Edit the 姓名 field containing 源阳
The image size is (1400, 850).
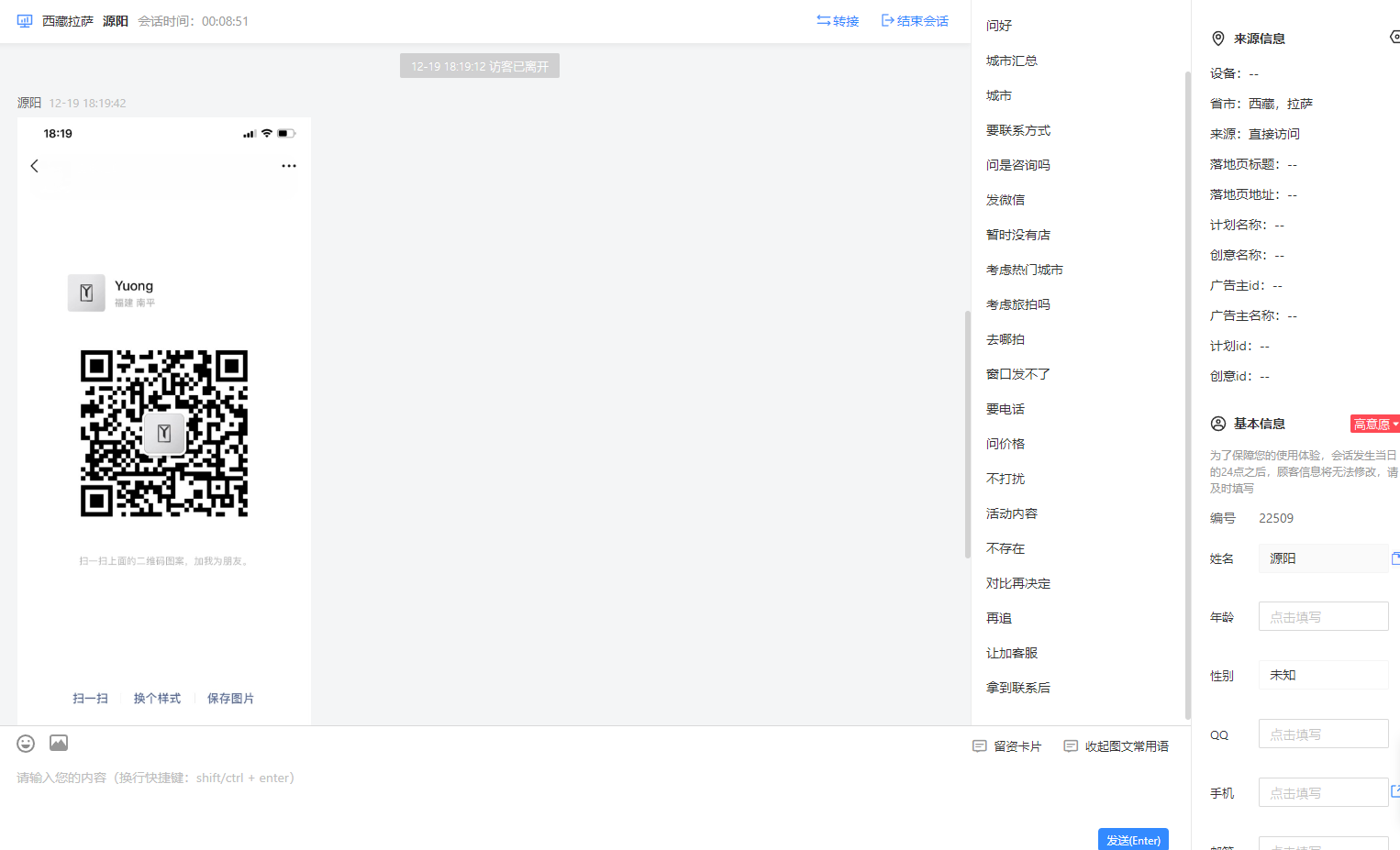click(1323, 558)
